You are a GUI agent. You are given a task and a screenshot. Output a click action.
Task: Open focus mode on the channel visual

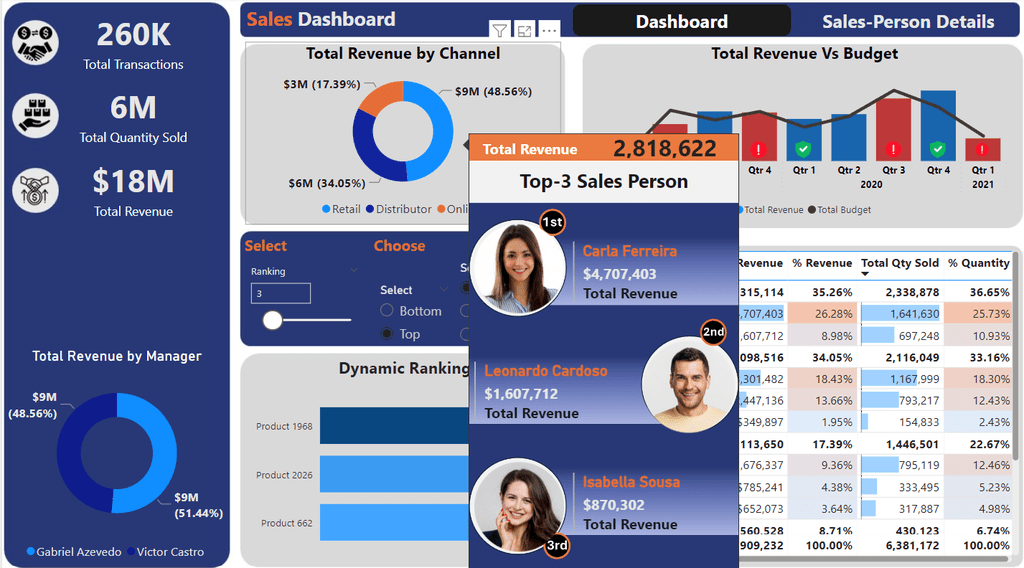click(x=524, y=30)
